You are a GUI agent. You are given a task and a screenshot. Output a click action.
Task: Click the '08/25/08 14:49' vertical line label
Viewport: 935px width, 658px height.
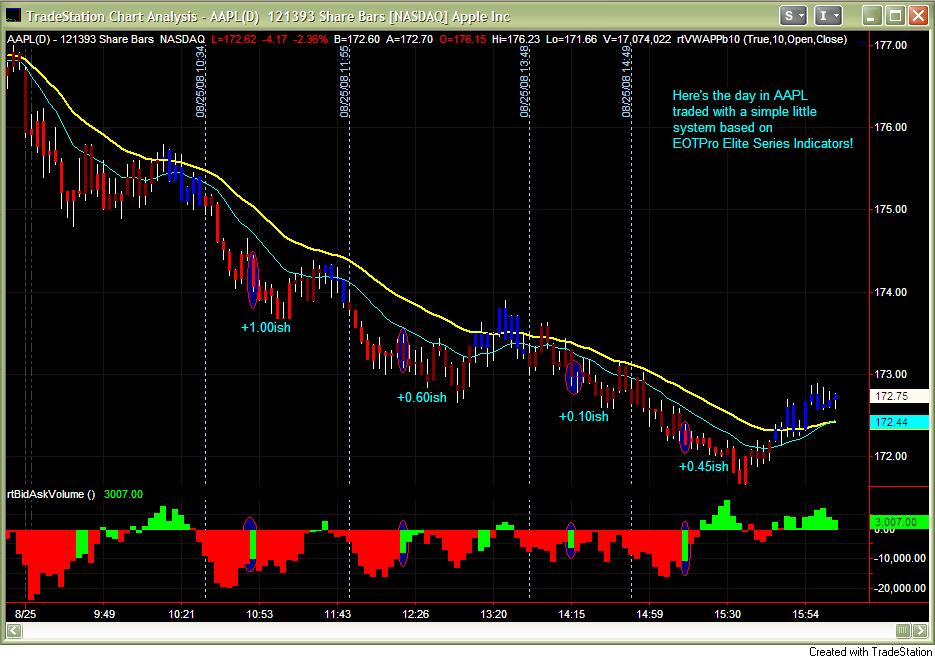(x=626, y=82)
